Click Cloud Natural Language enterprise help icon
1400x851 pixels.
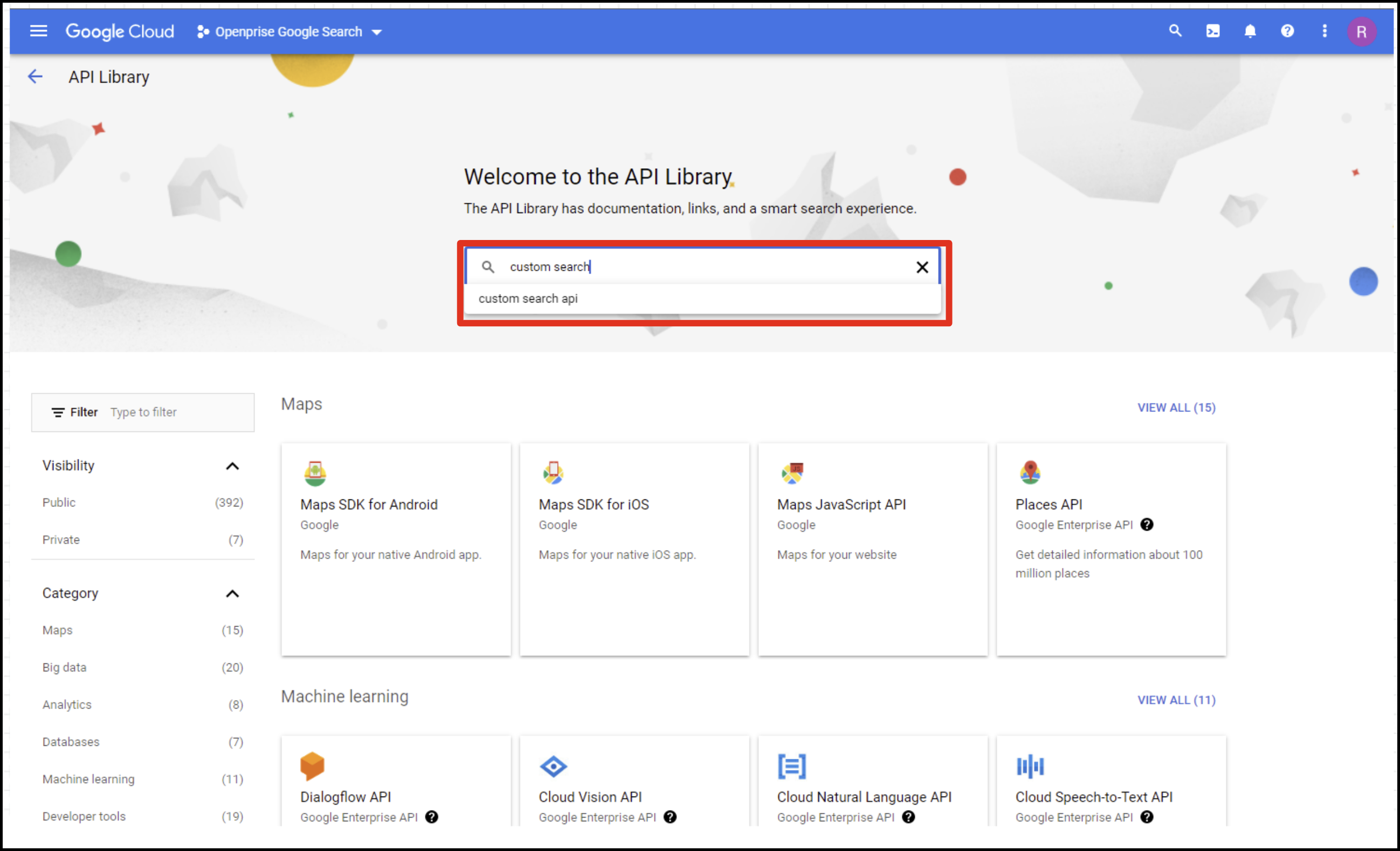tap(908, 817)
